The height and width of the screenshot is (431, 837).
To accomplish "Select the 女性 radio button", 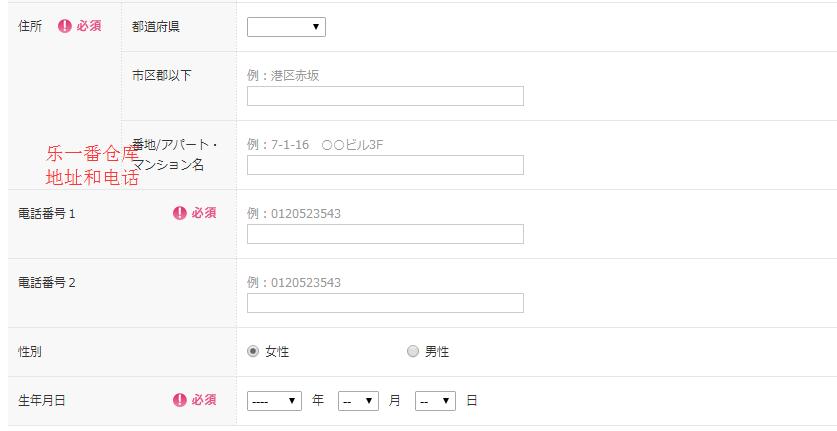I will click(253, 351).
